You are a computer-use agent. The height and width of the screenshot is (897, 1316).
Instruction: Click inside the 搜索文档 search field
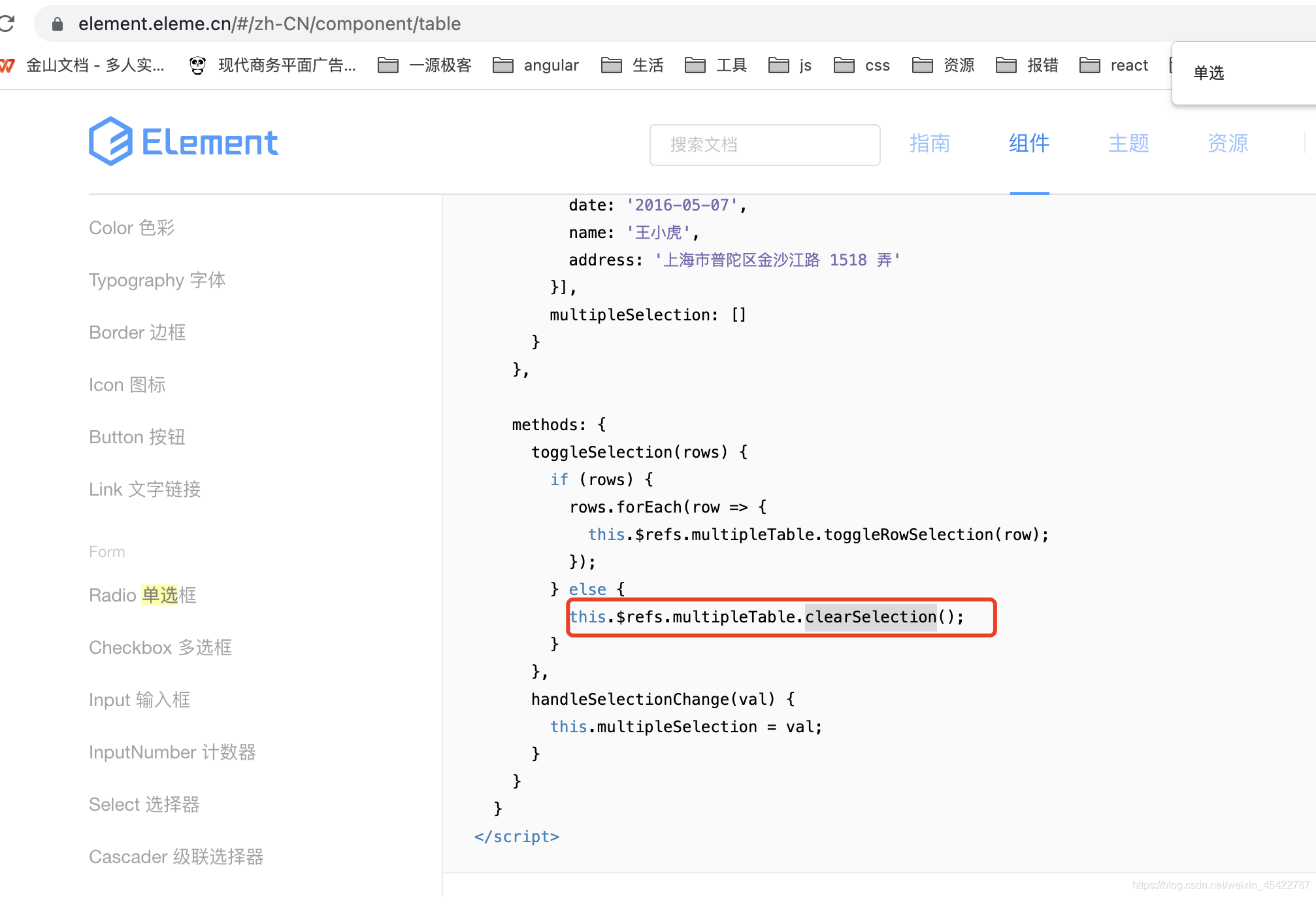pyautogui.click(x=765, y=144)
